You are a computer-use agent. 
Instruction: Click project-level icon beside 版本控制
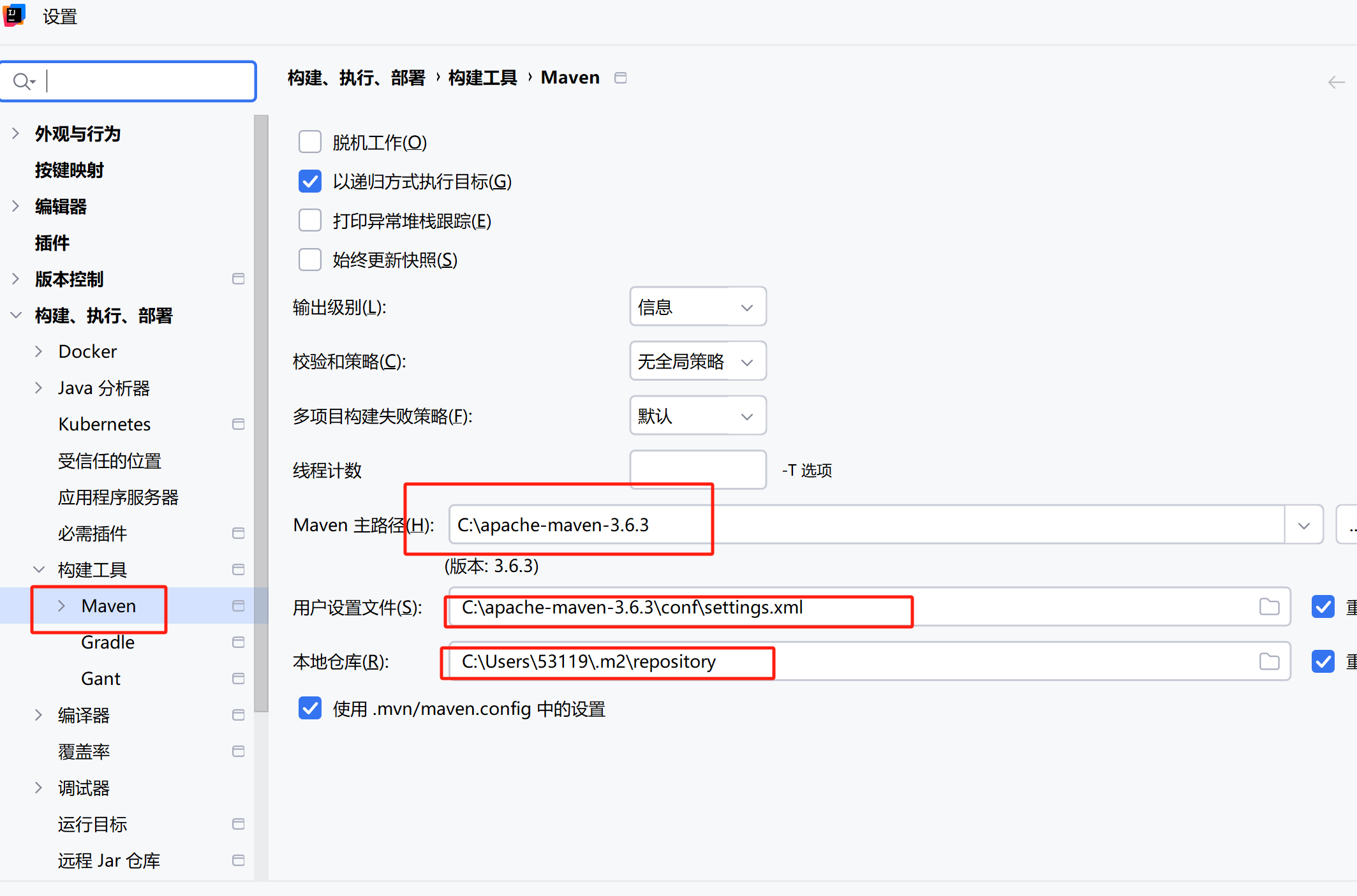click(239, 279)
